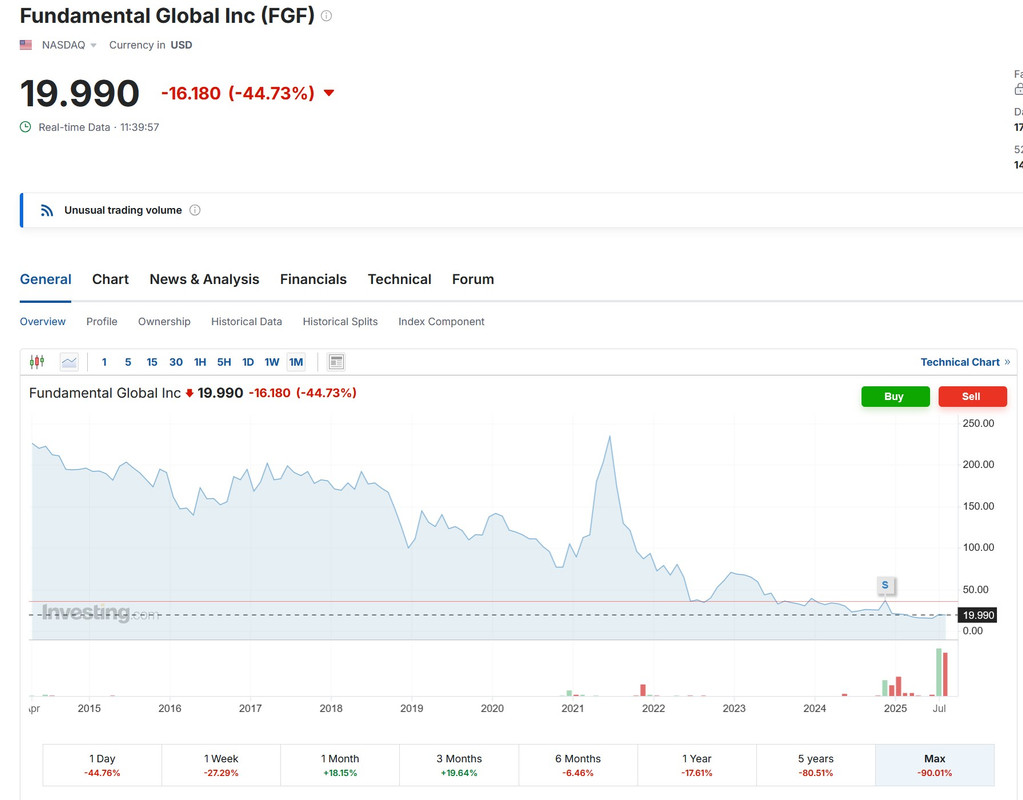Open the Index Component sub-tab
This screenshot has width=1023, height=800.
[x=441, y=322]
